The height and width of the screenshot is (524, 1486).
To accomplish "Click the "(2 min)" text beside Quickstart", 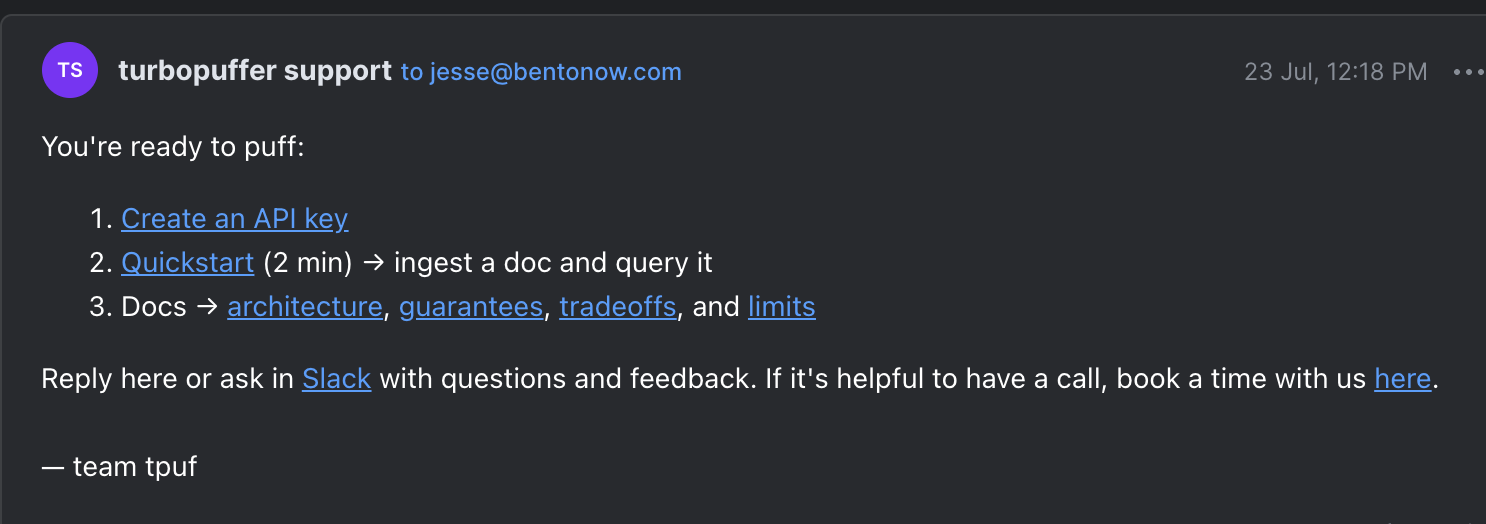I will pos(308,262).
